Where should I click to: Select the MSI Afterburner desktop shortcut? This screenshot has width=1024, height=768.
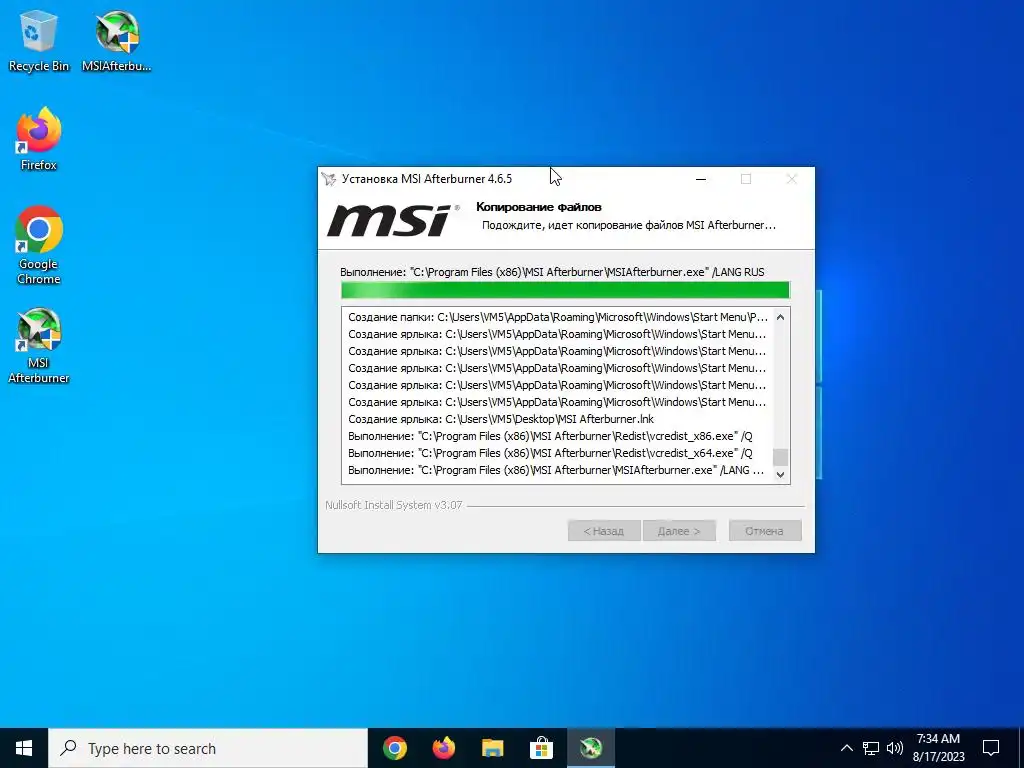[39, 345]
